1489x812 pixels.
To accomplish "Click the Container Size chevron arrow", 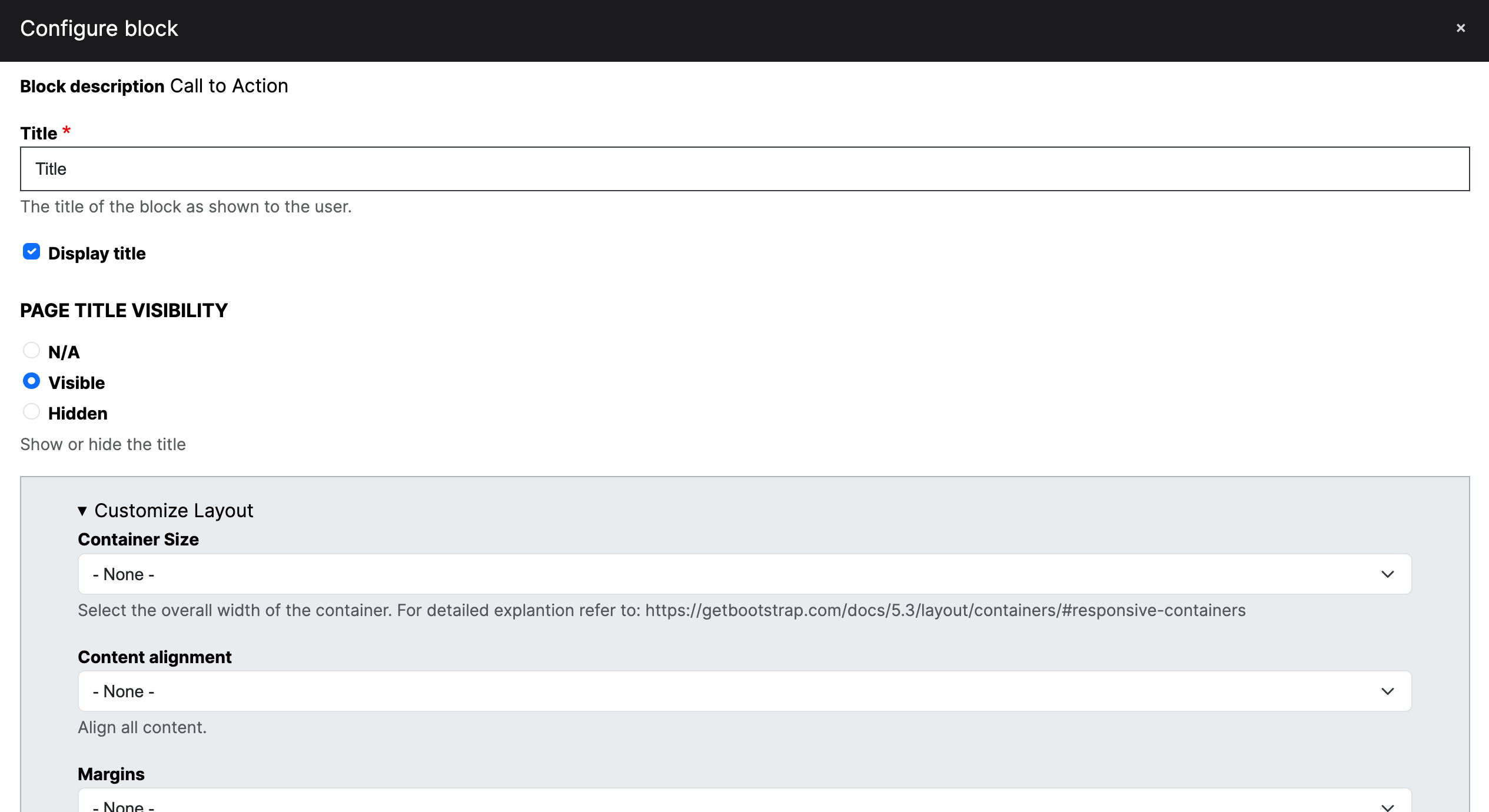I will [1387, 574].
